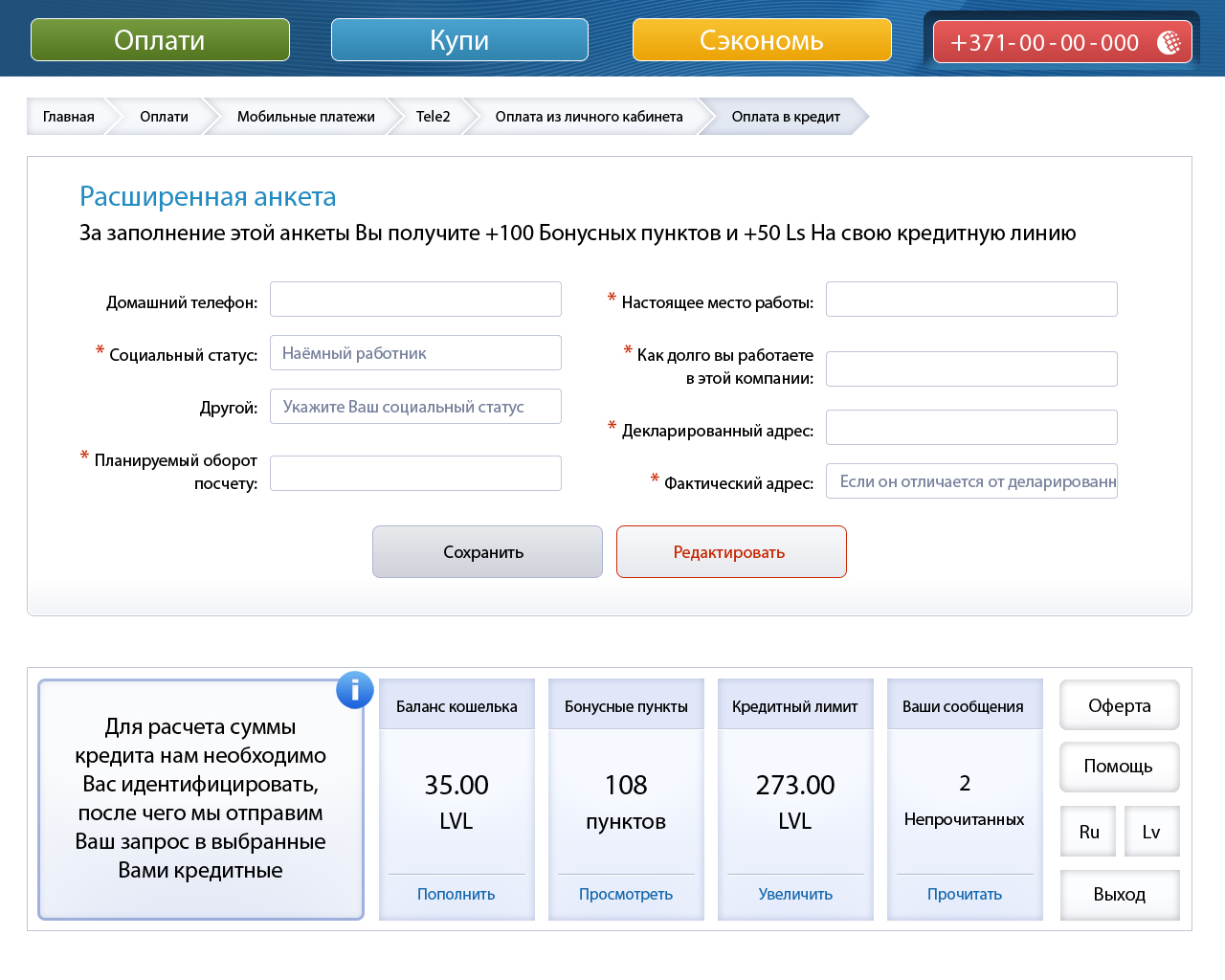
Task: Open the orange Сэкономь section
Action: tap(762, 40)
